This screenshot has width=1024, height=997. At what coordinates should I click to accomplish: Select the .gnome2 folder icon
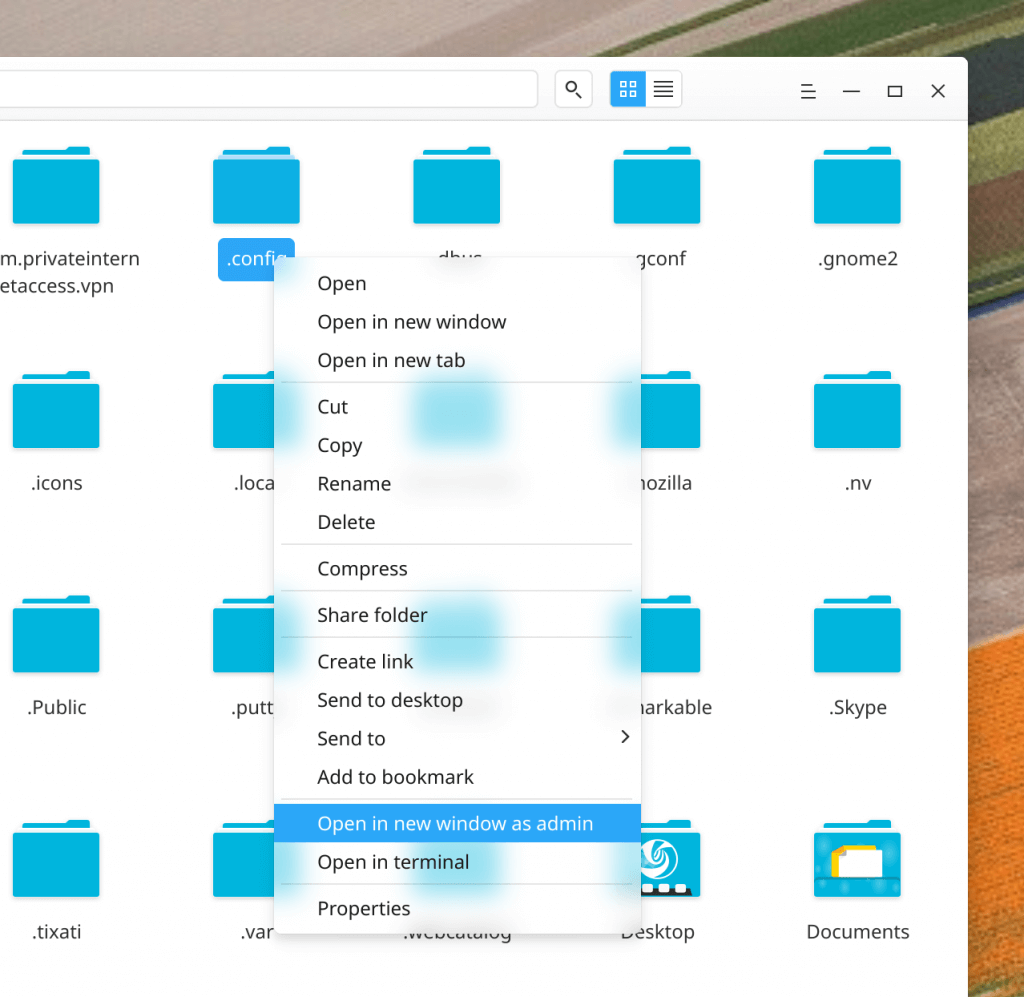(857, 187)
